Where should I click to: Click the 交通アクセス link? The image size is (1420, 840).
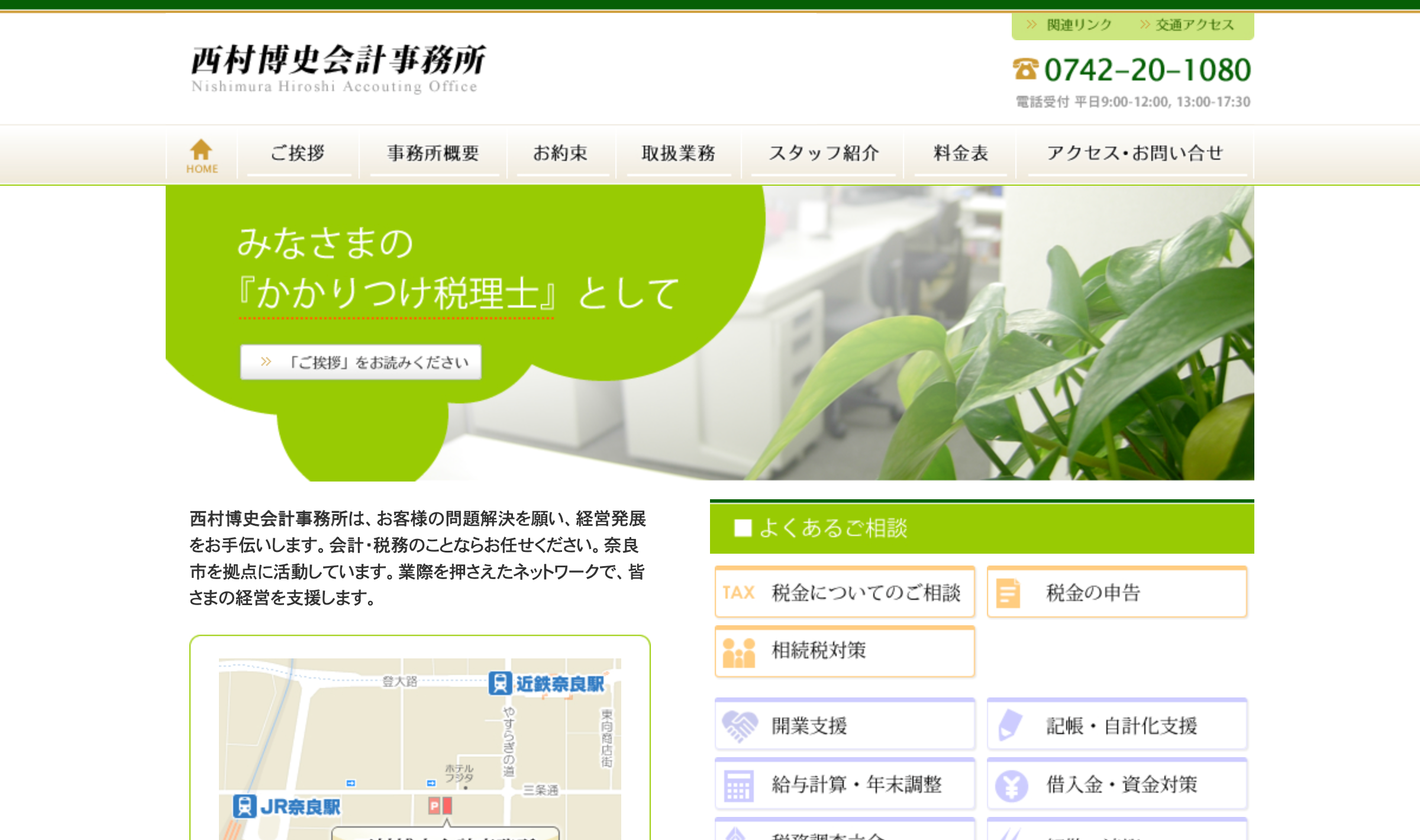1194,25
